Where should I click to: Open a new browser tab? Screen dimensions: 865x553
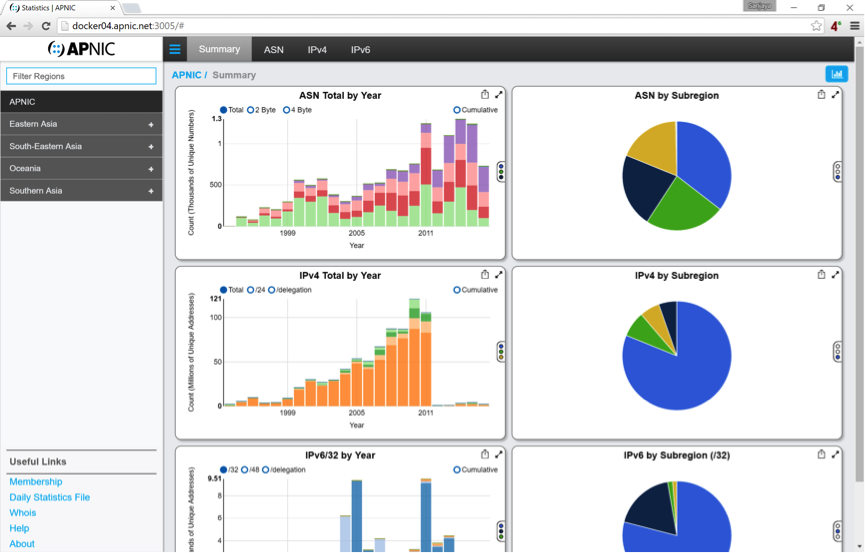pos(131,8)
